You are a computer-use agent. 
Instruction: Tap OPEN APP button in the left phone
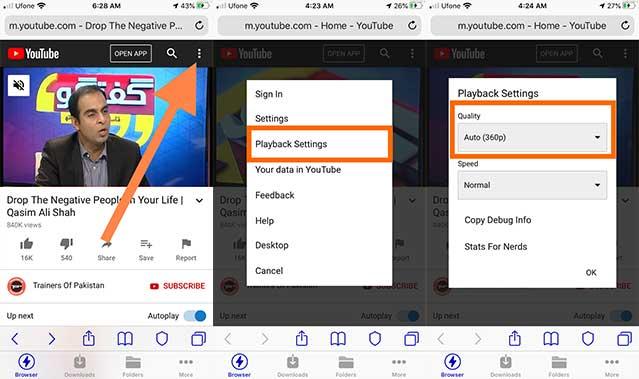coord(131,53)
